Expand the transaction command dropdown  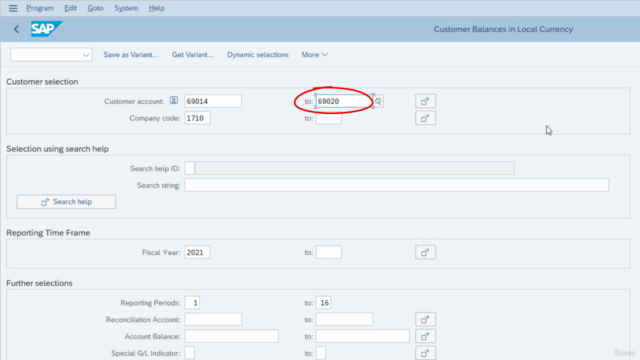[86, 55]
